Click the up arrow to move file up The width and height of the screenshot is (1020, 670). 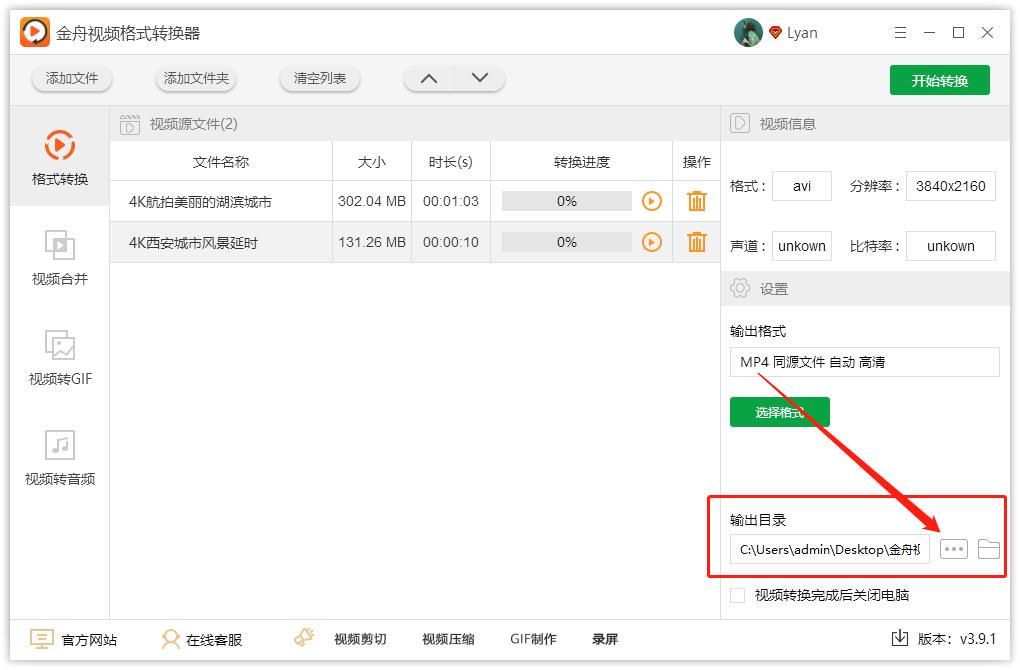pos(429,76)
